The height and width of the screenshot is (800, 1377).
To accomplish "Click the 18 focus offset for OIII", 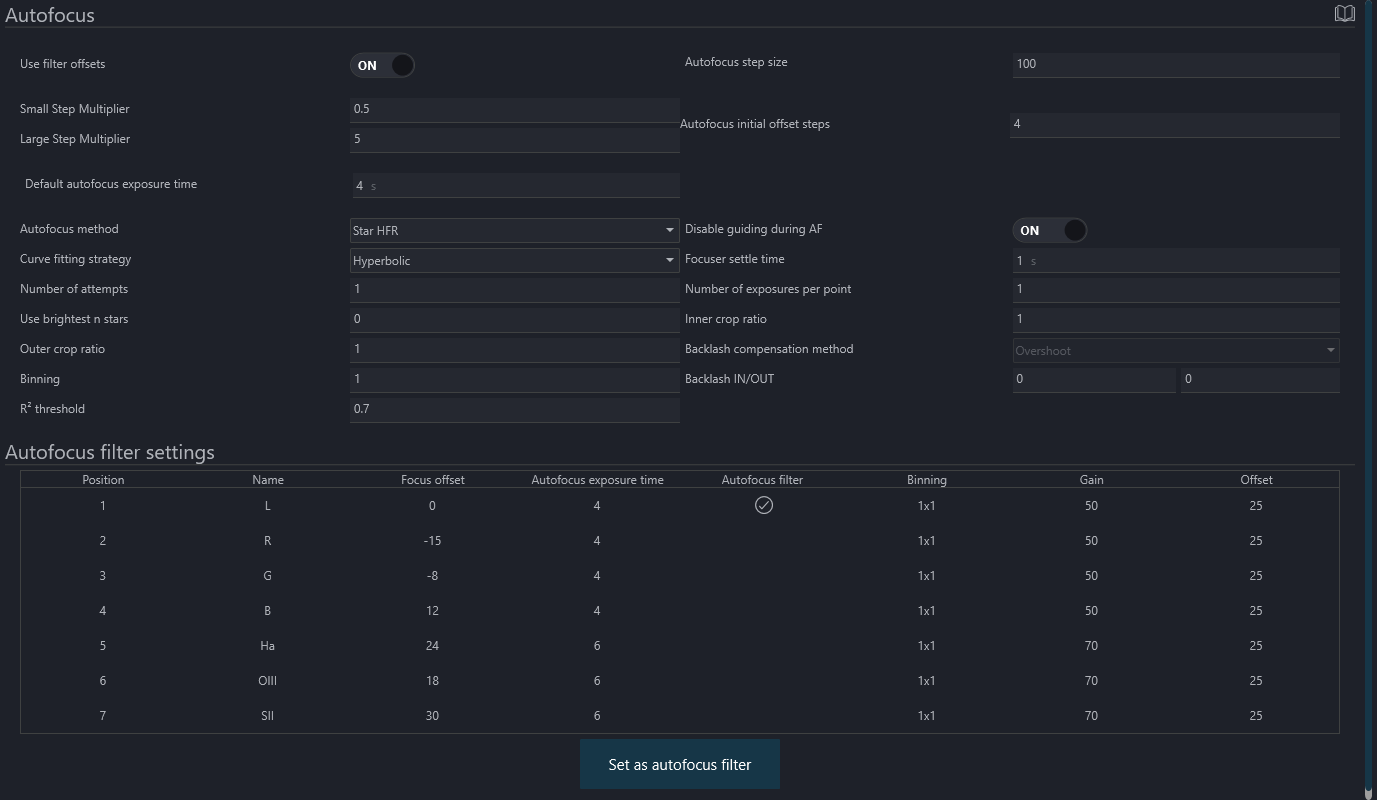I will 432,681.
